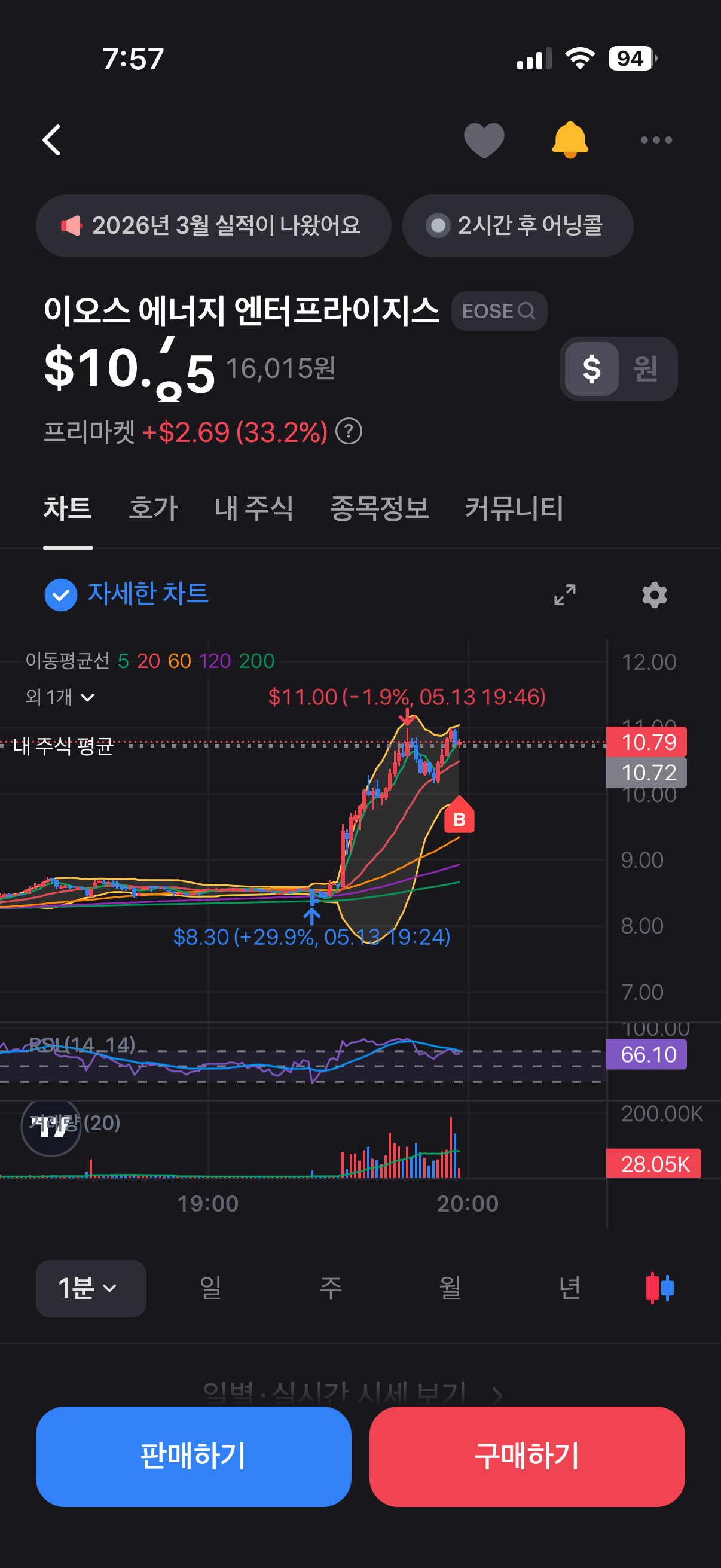Open the three-dot more options menu
Screen dimensions: 721x1568
(x=656, y=140)
